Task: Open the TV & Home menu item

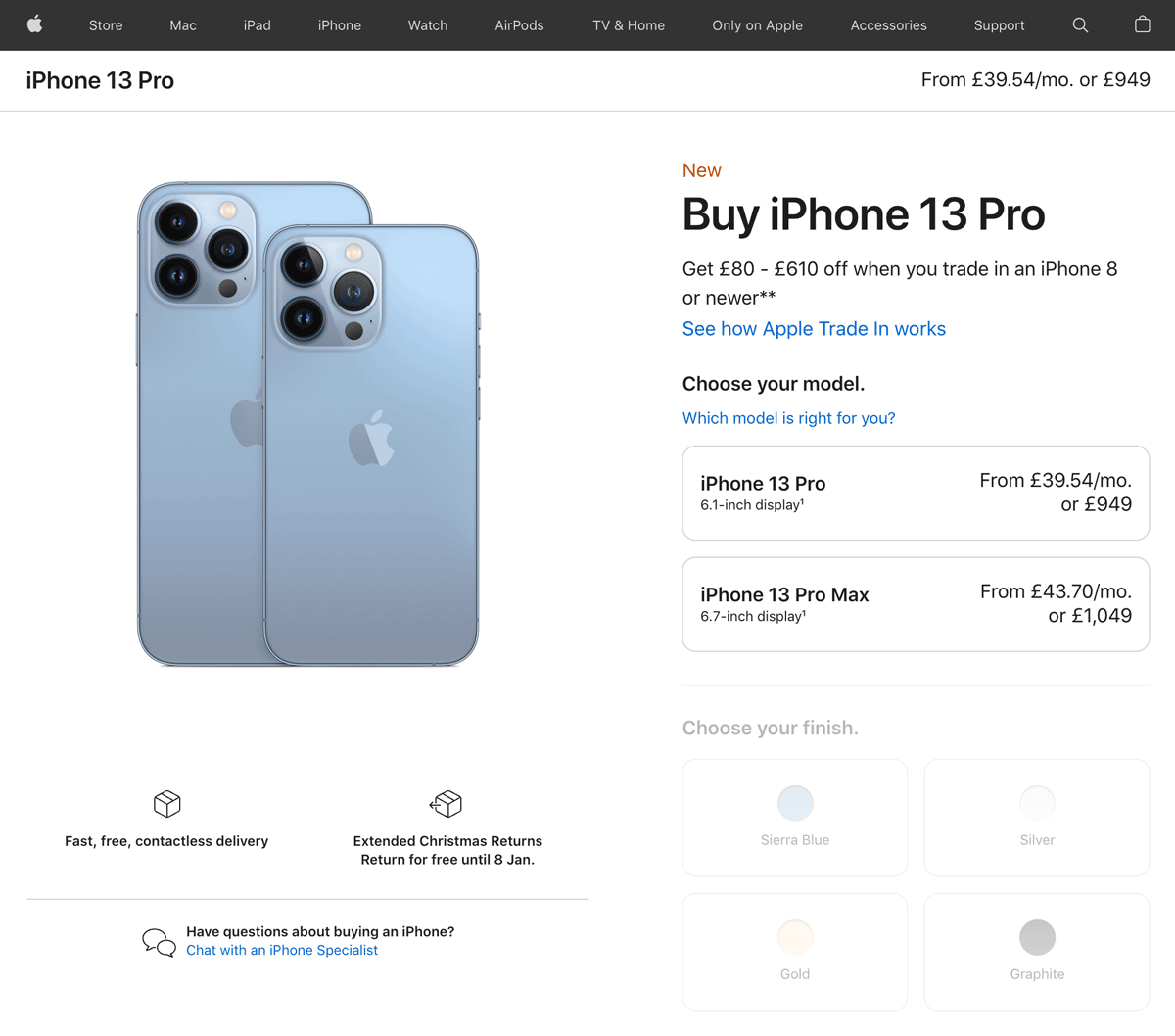Action: pos(628,25)
